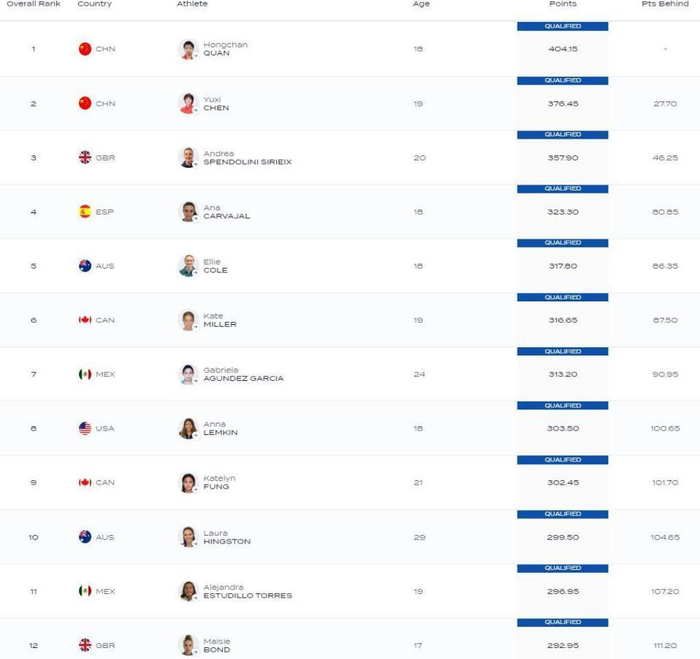The width and height of the screenshot is (700, 659).
Task: Click the Spain flag next to Ana Carvajal
Action: point(85,212)
